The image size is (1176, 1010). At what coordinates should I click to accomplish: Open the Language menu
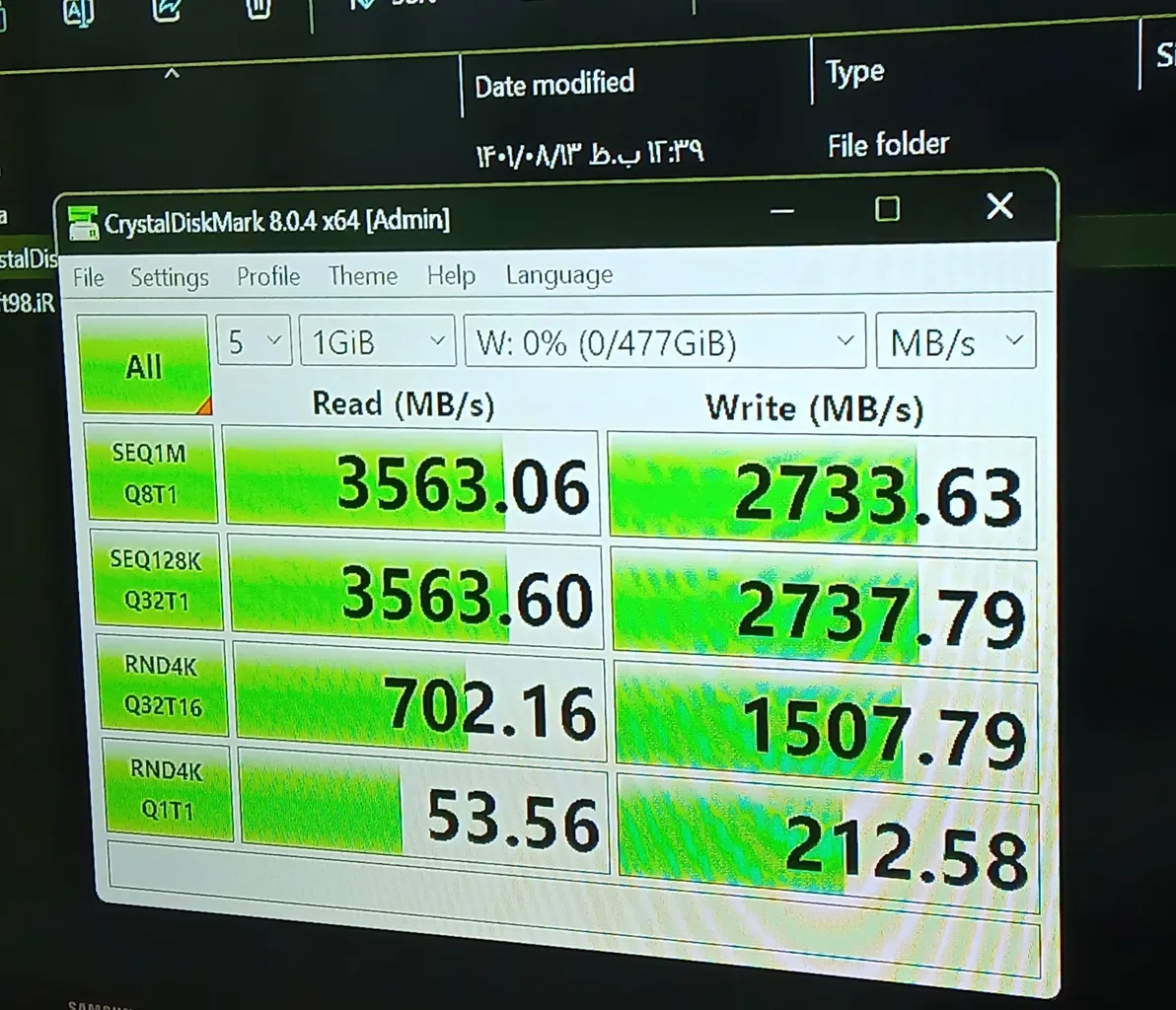tap(559, 275)
